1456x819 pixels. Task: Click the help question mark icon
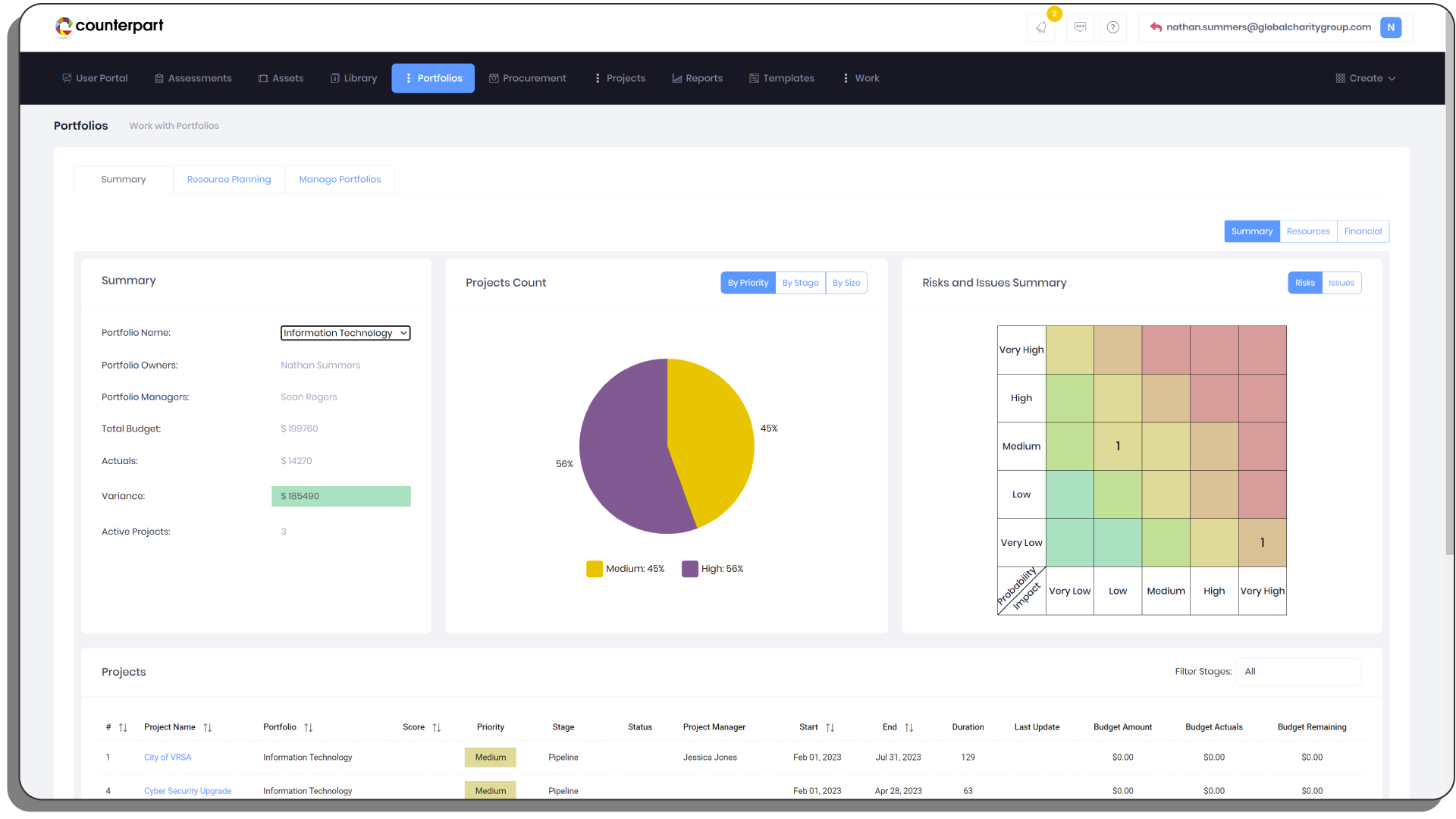coord(1112,27)
